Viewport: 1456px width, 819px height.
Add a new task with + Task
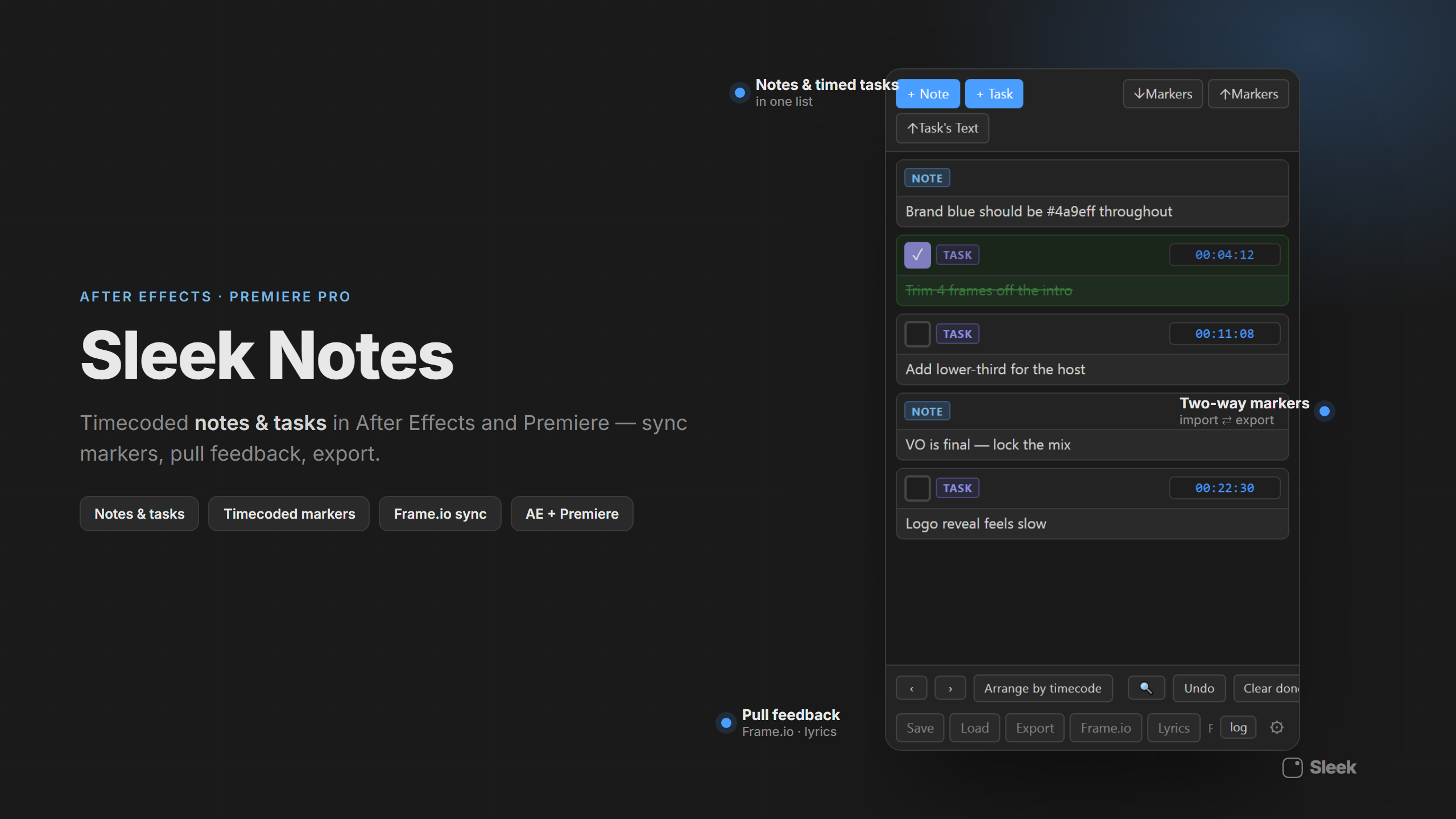(x=994, y=94)
